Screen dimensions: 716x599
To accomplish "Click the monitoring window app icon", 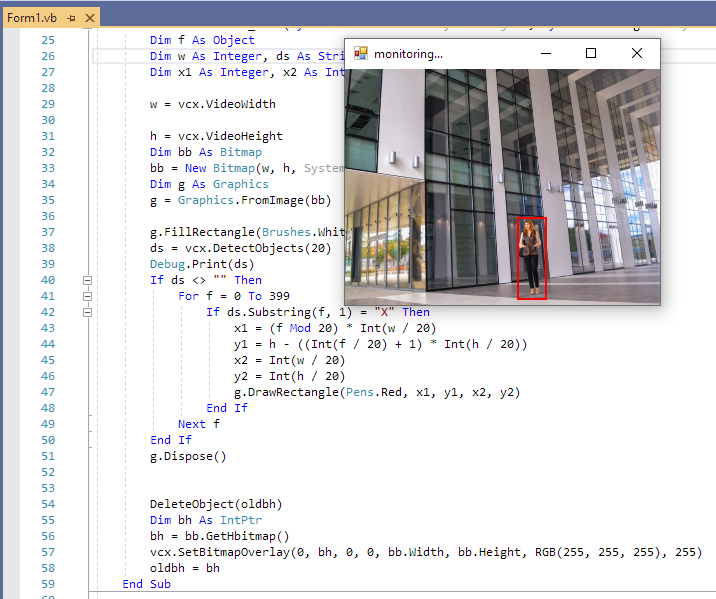I will (x=361, y=54).
